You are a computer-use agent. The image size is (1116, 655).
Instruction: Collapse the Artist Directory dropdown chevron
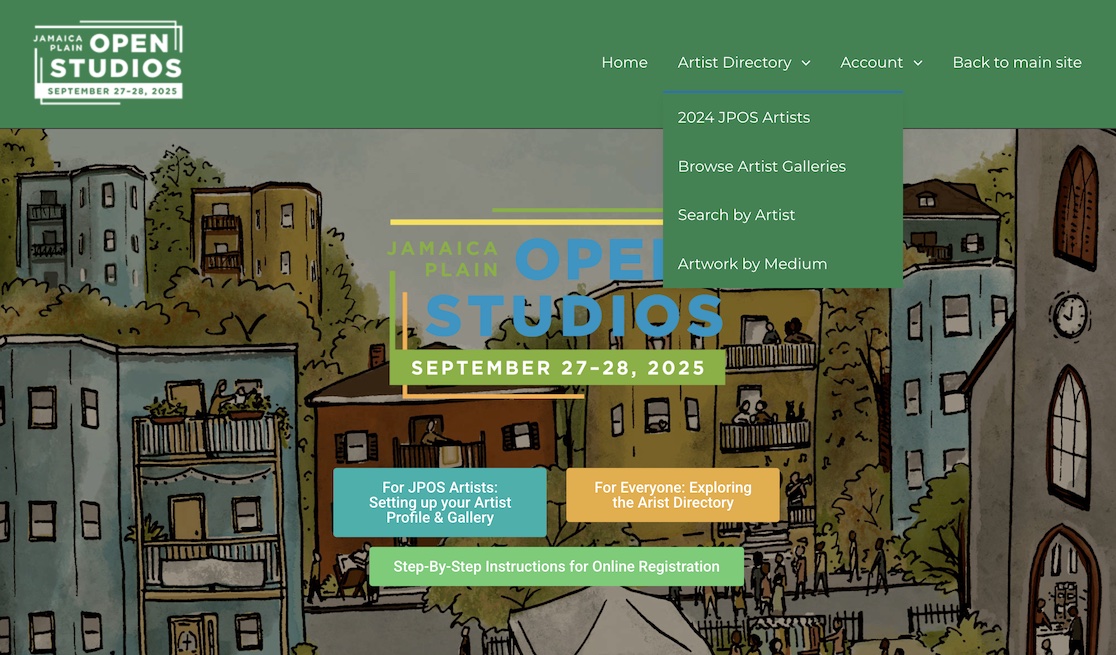coord(806,63)
